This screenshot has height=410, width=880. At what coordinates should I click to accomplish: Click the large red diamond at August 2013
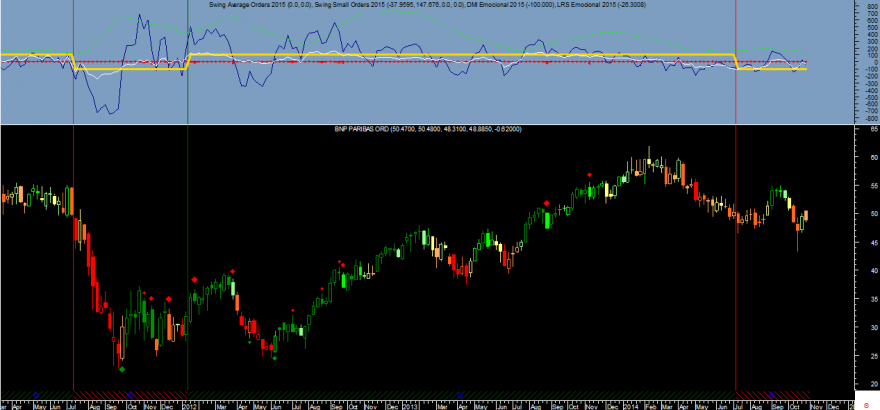(x=546, y=203)
